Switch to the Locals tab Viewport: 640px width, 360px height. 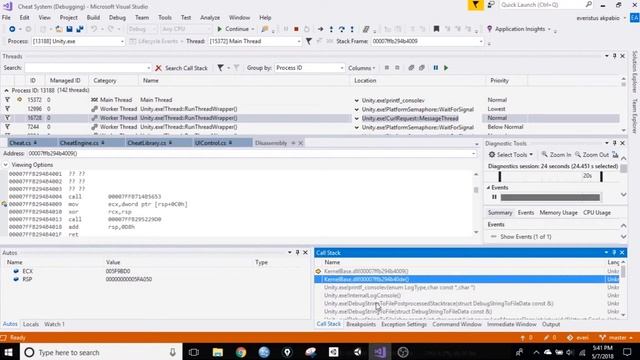pos(31,324)
